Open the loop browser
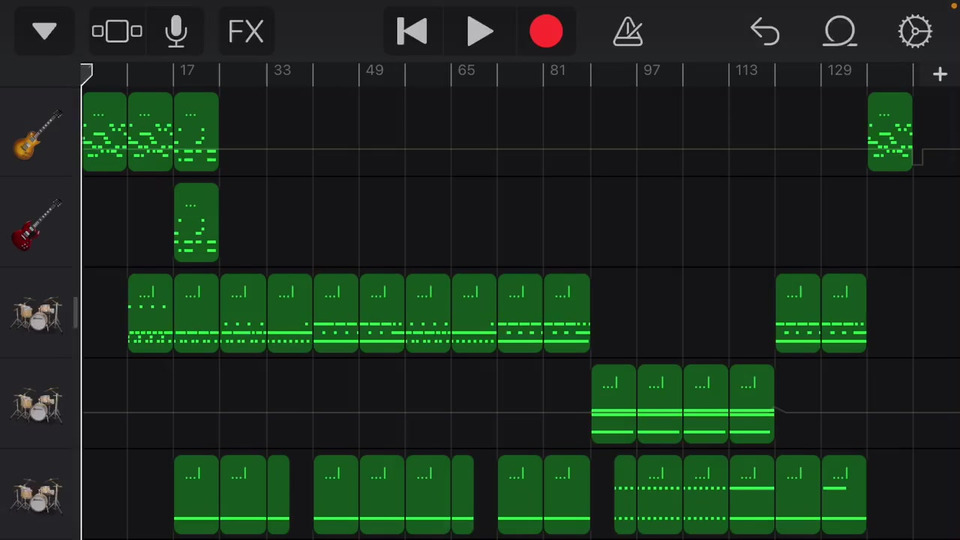The height and width of the screenshot is (540, 960). coord(839,31)
